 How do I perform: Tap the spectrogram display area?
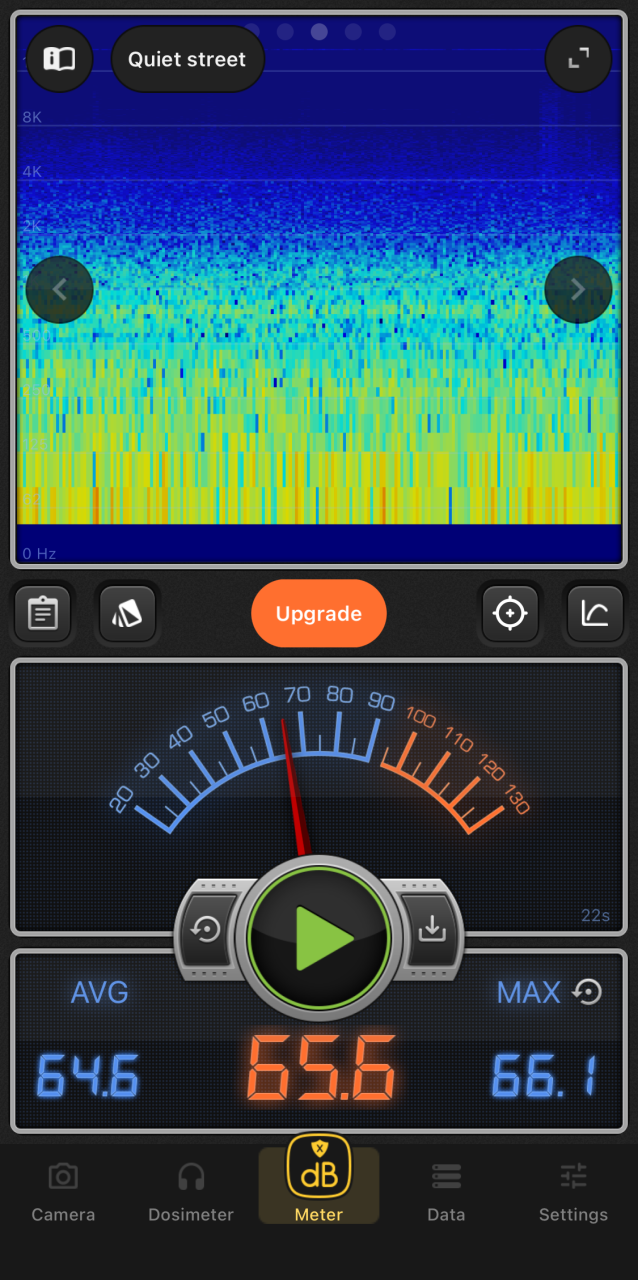(319, 400)
